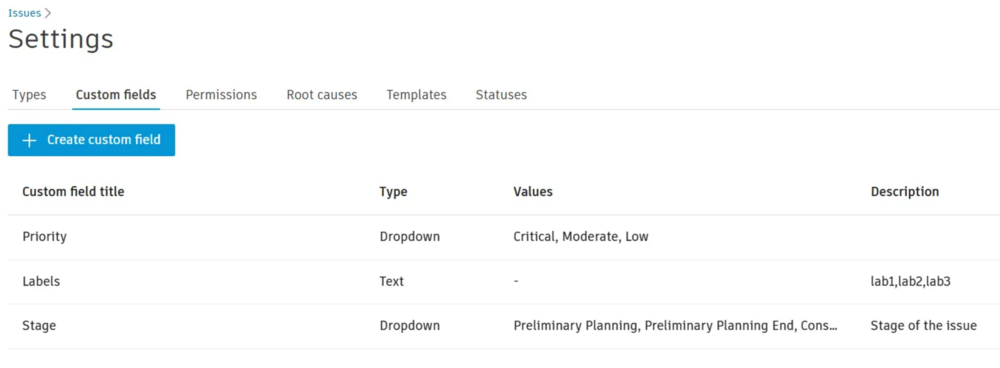Open the Issues breadcrumb link
This screenshot has width=1000, height=368.
pyautogui.click(x=24, y=13)
